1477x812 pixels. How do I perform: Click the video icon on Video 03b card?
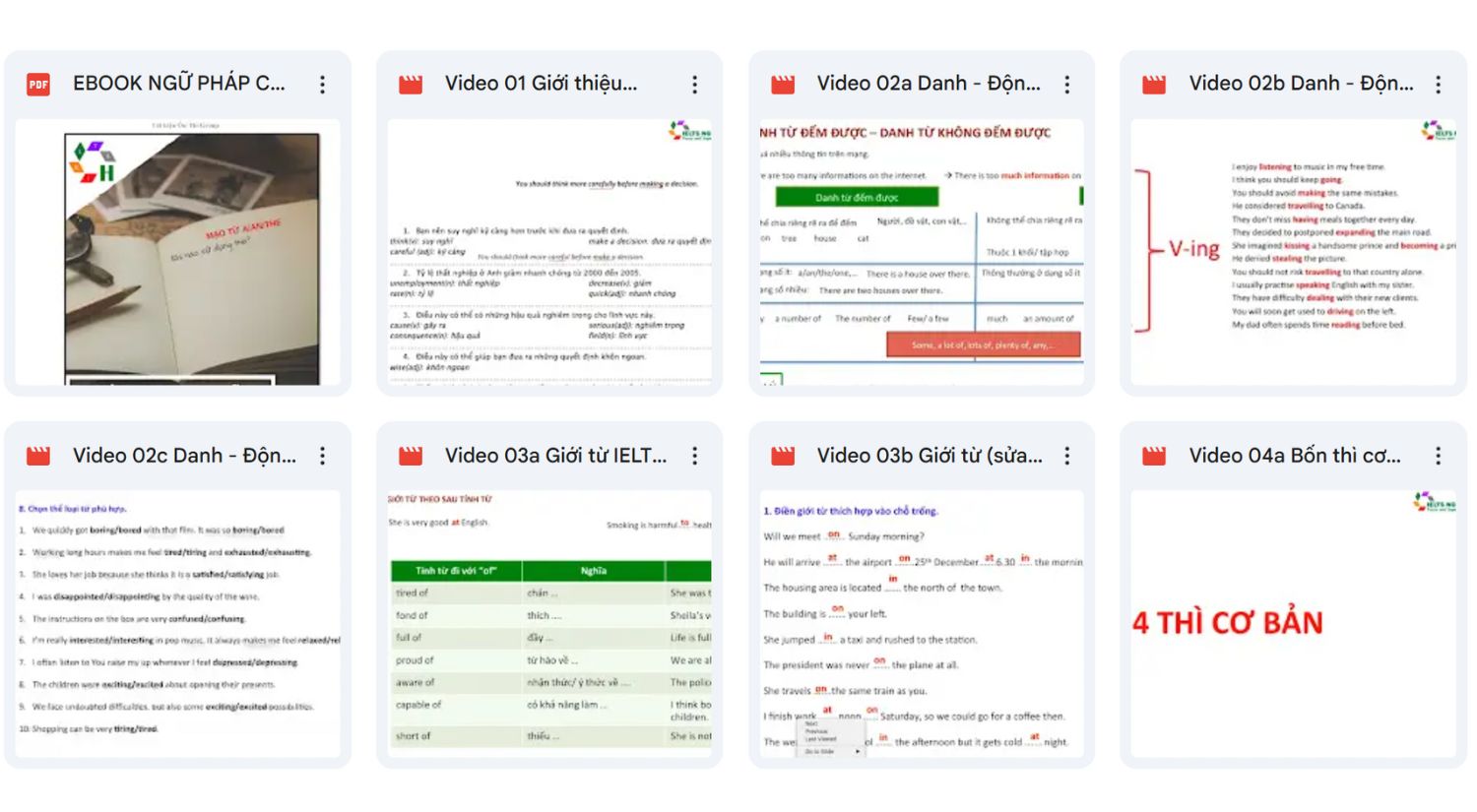(x=783, y=456)
